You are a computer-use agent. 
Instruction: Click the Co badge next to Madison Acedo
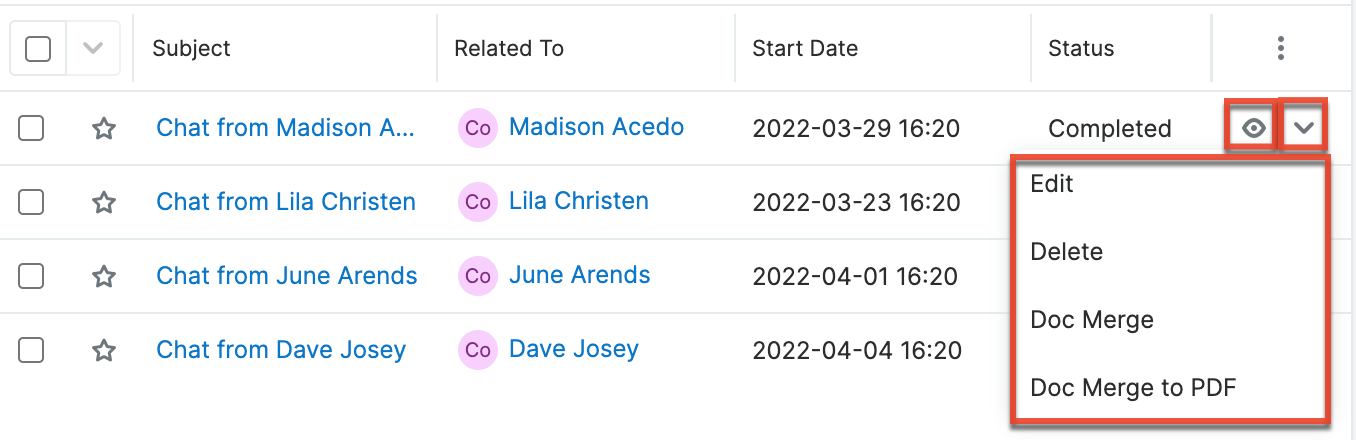click(x=478, y=128)
